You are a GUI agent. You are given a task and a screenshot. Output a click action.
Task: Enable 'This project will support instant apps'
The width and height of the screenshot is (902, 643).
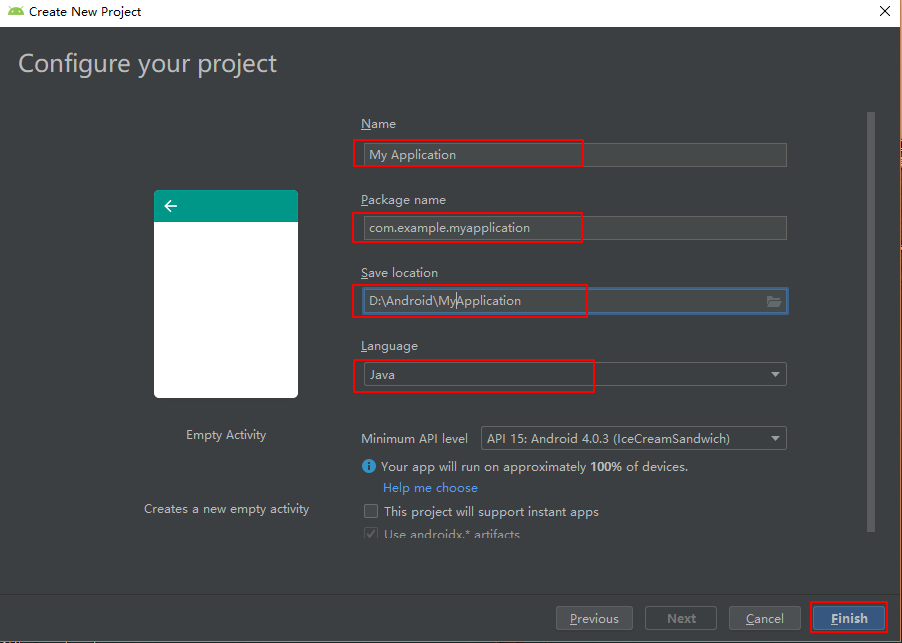click(x=370, y=511)
